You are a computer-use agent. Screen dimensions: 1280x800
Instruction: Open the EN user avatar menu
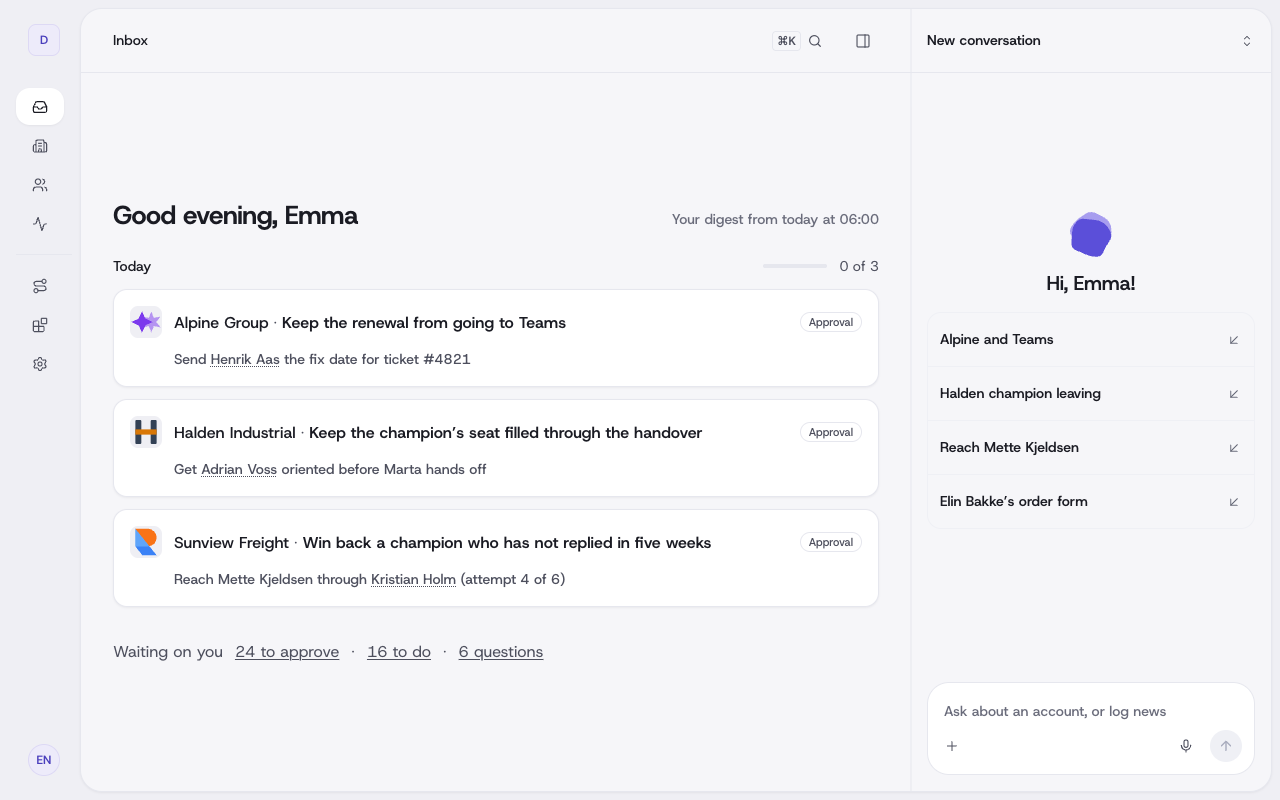(x=44, y=760)
